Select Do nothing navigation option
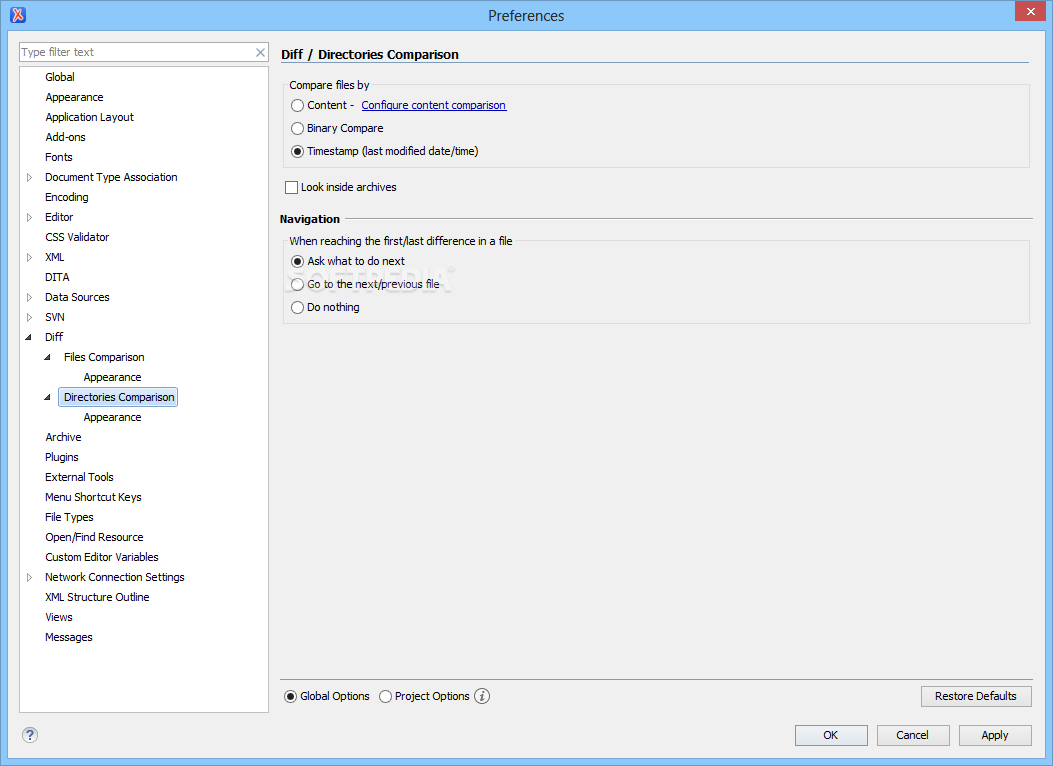The image size is (1053, 766). coord(298,307)
